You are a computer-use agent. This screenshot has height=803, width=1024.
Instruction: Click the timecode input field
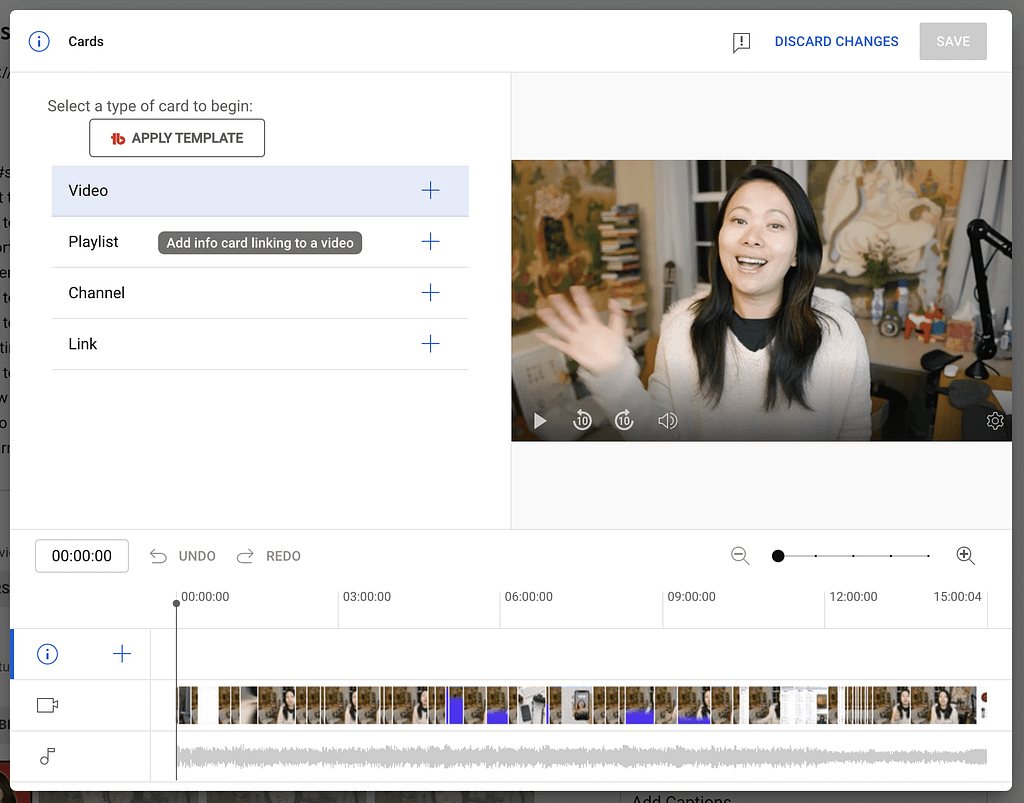pyautogui.click(x=81, y=555)
